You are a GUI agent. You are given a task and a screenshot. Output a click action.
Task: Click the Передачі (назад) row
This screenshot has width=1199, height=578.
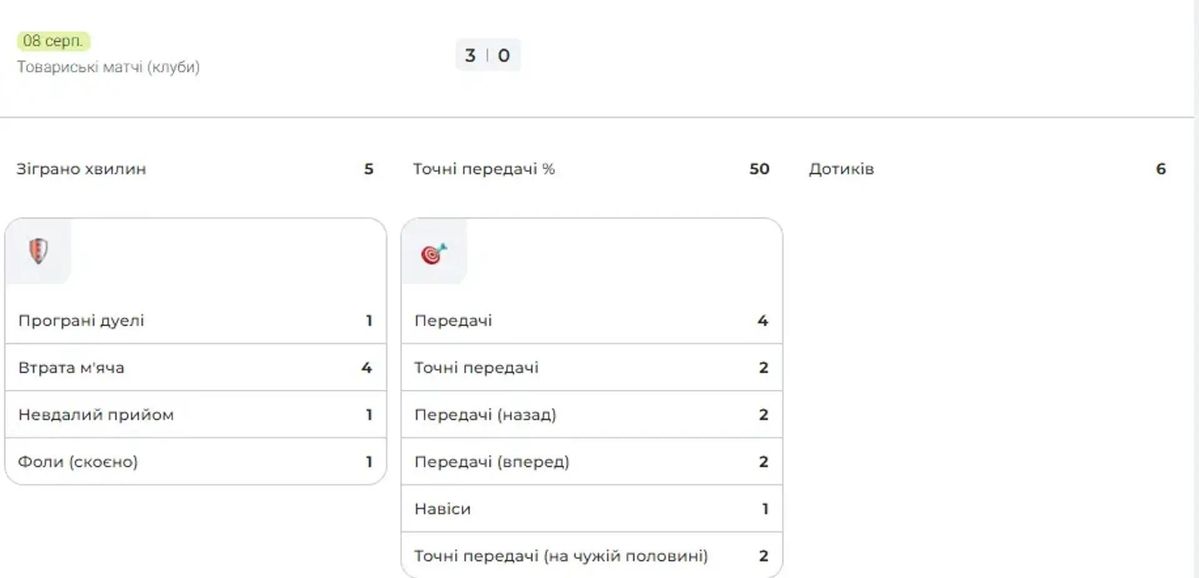(x=592, y=414)
